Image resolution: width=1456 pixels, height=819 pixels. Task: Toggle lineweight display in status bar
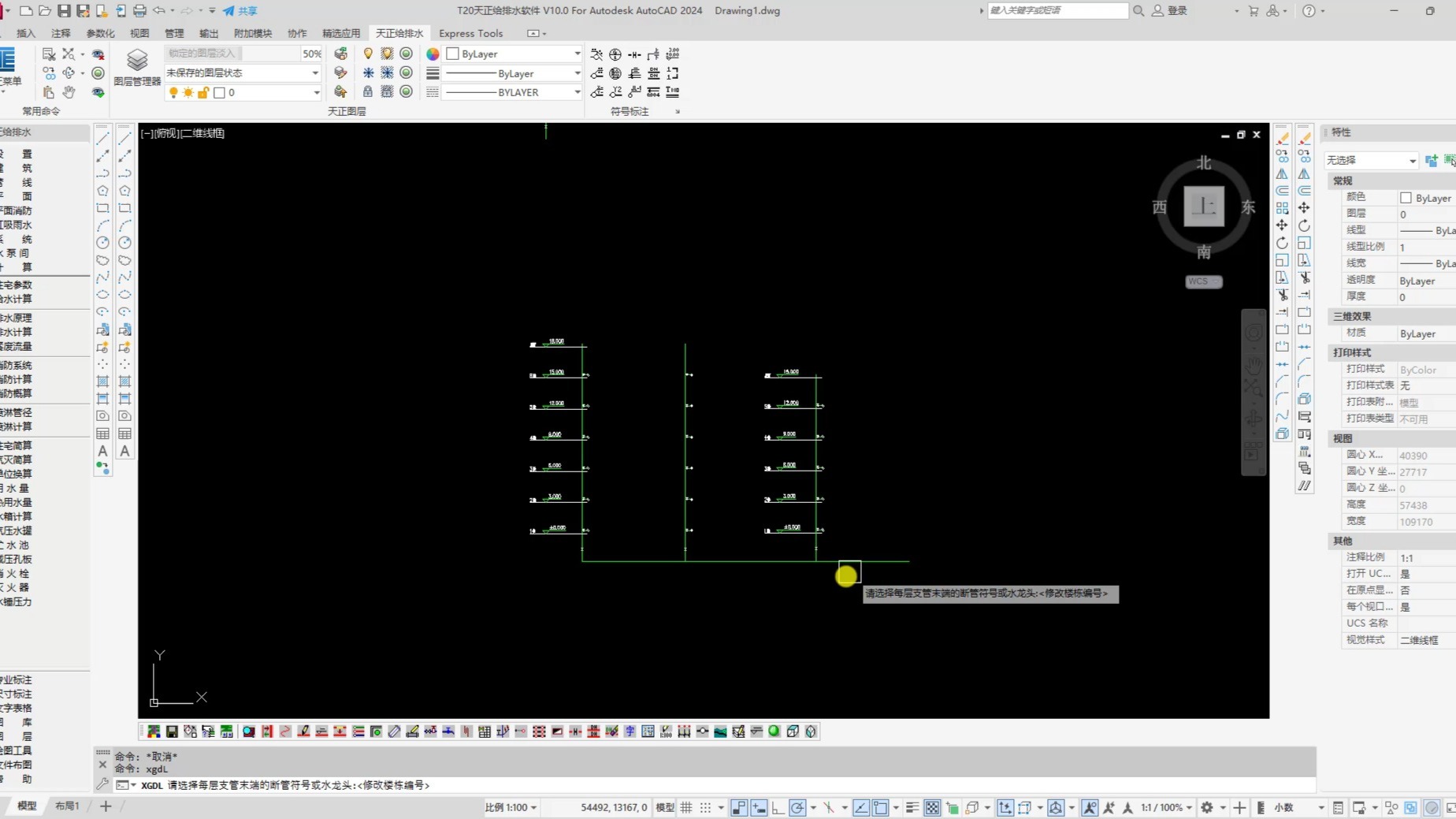pos(912,807)
